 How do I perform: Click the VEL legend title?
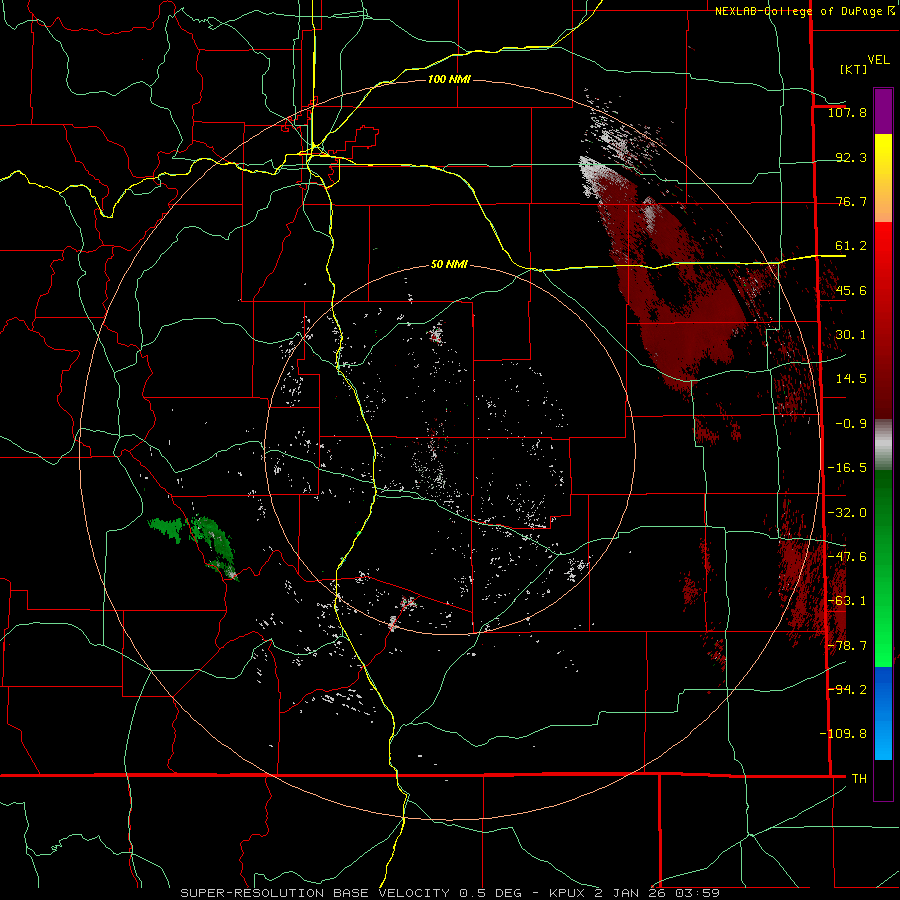pyautogui.click(x=878, y=60)
